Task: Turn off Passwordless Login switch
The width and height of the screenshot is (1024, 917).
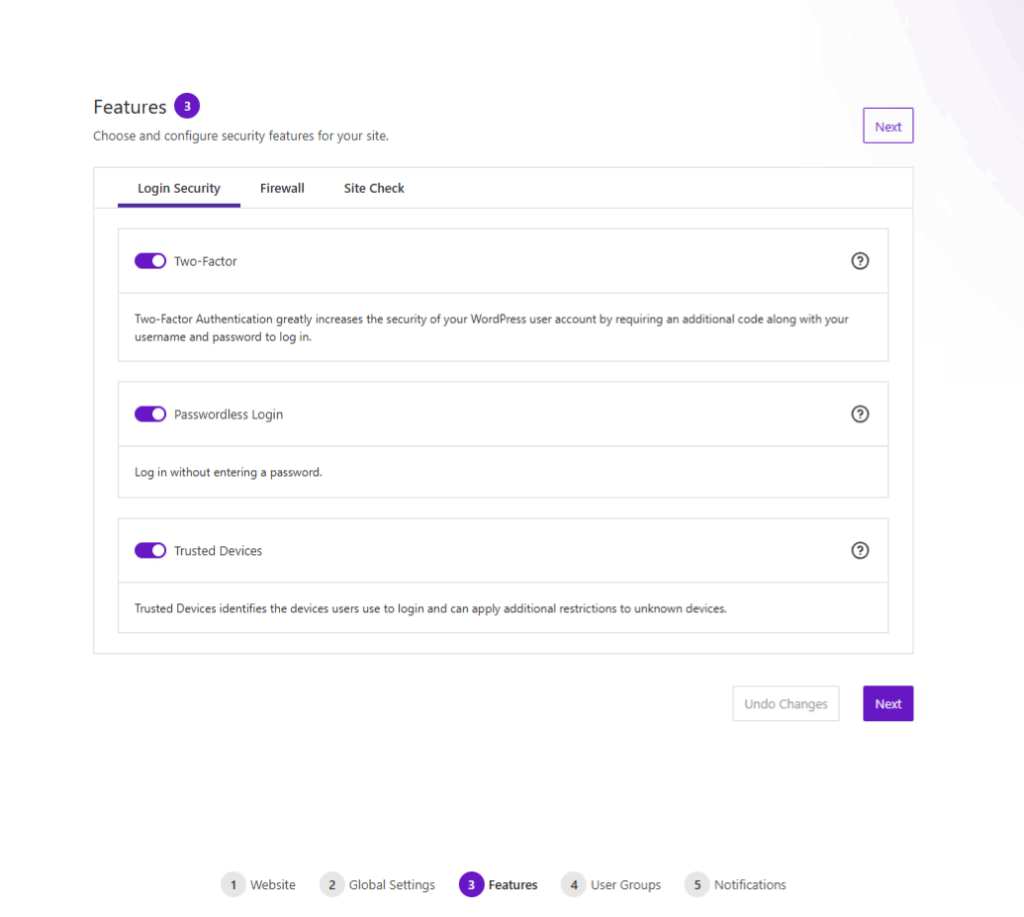Action: [x=150, y=414]
